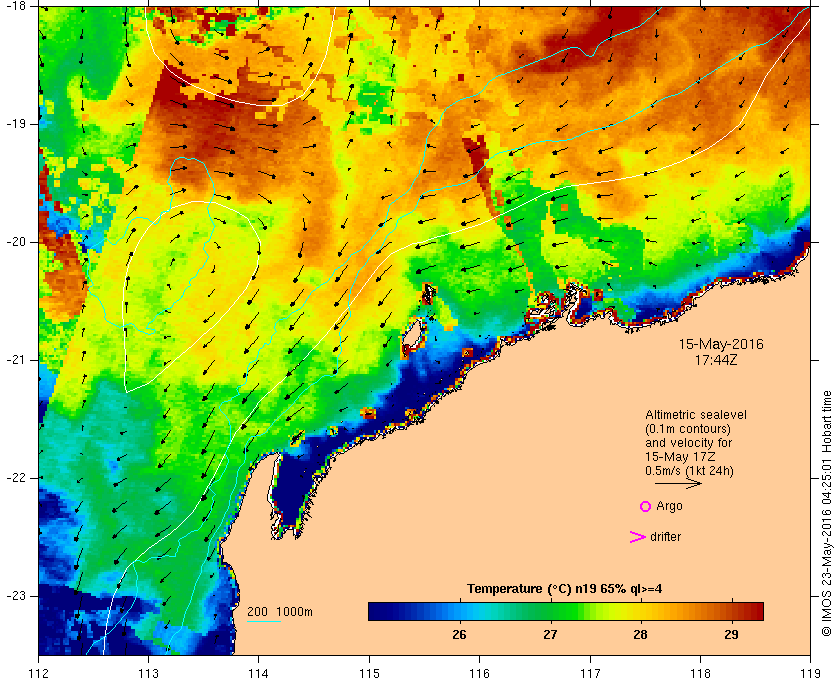The height and width of the screenshot is (680, 840).
Task: Click the longitude label 114
Action: tap(258, 672)
